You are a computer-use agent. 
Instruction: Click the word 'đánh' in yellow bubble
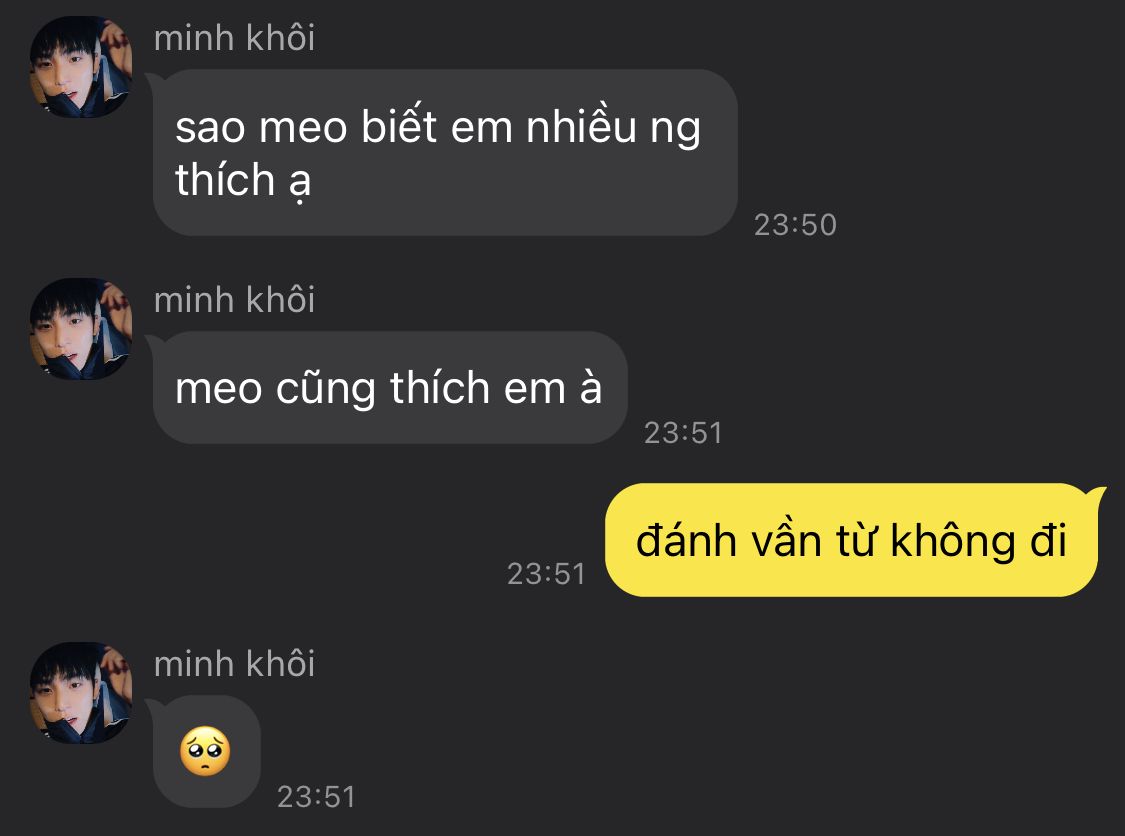tap(687, 540)
